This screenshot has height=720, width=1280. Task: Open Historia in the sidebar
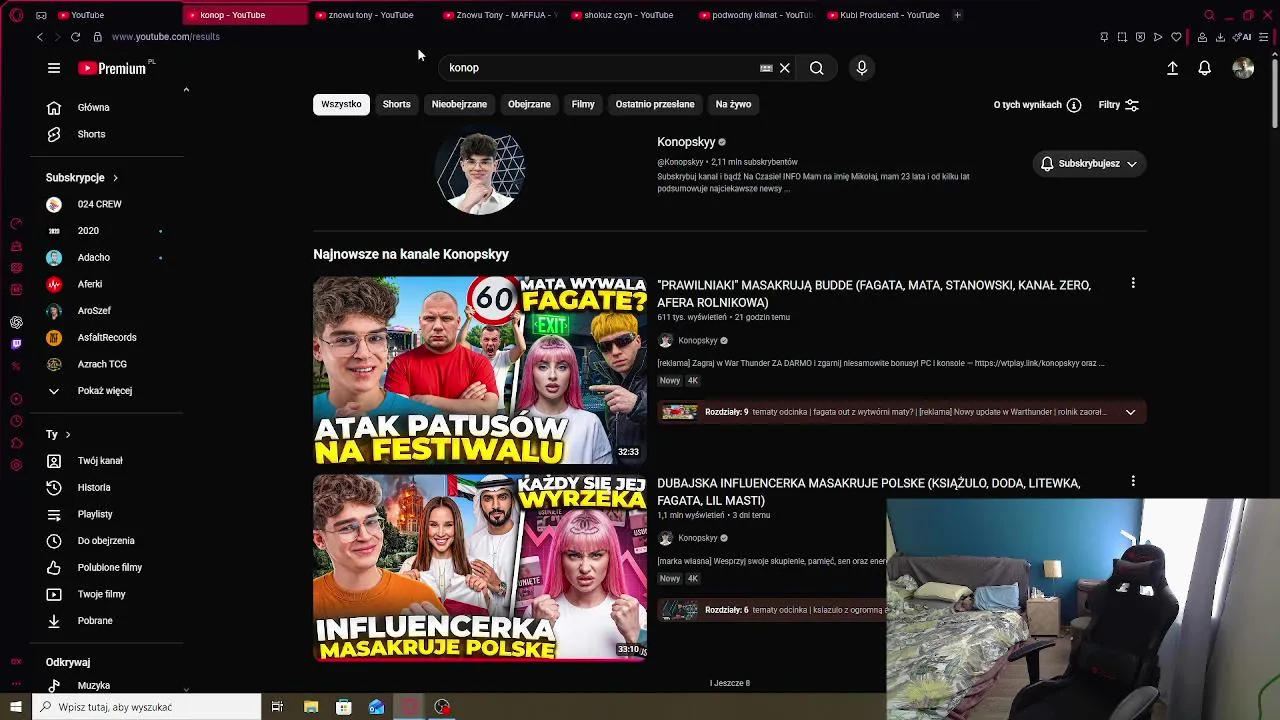point(107,487)
